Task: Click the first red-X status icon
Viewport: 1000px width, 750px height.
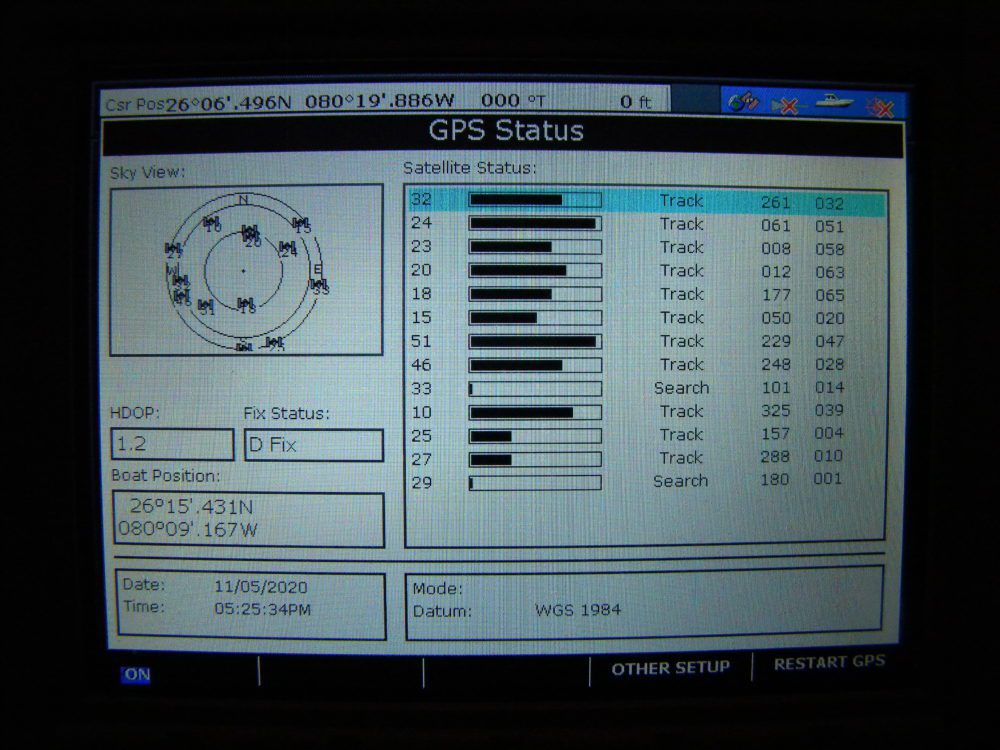Action: click(x=787, y=104)
